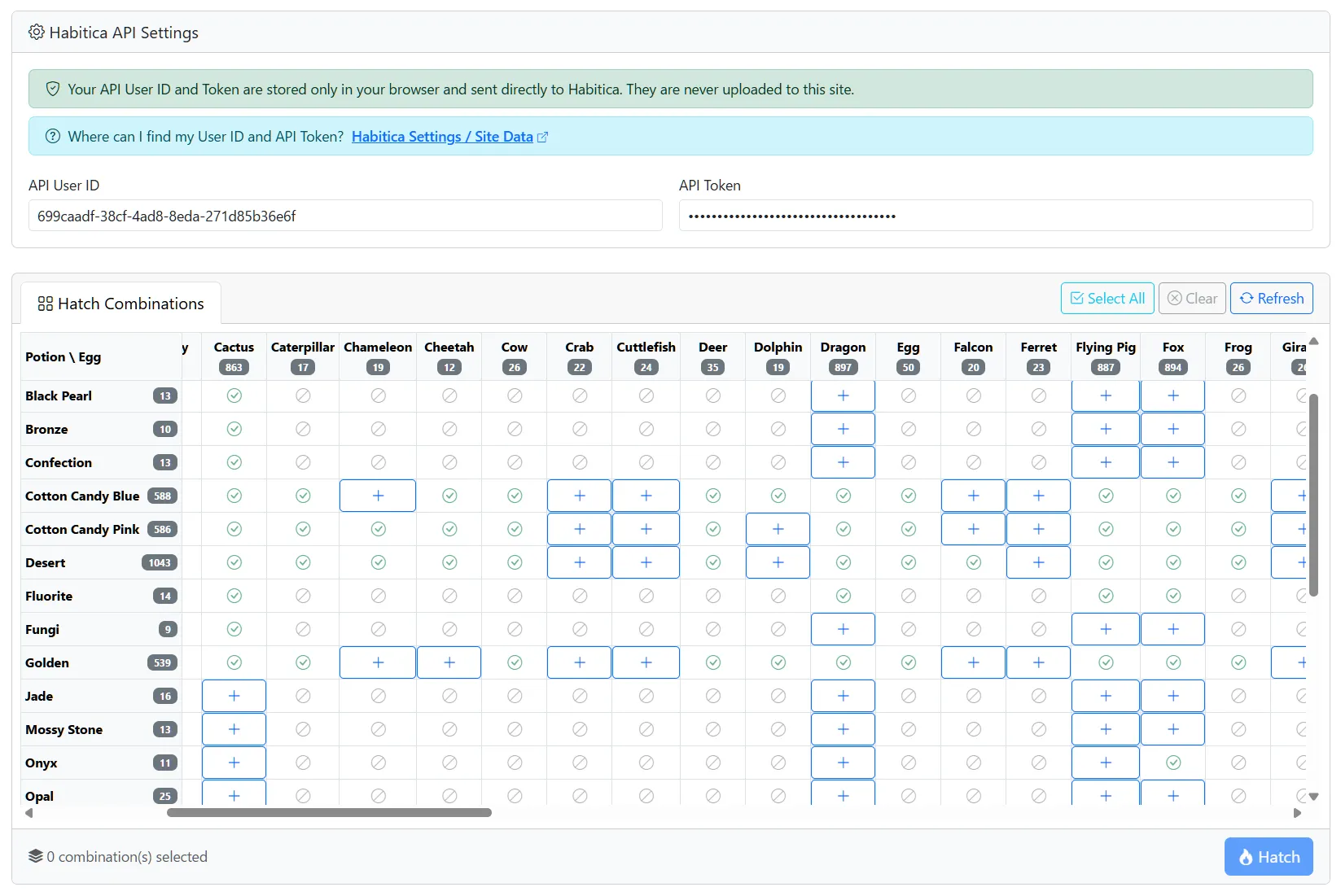
Task: Select the Cotton Candy Pink Dolphin combination
Action: pos(778,529)
